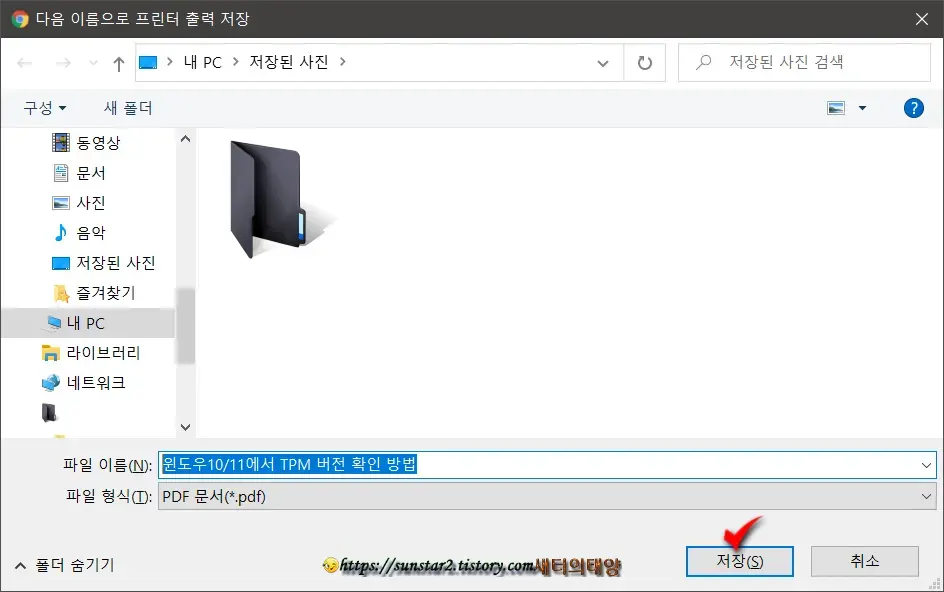Refresh the 저장된 사진 folder view
Image resolution: width=944 pixels, height=592 pixels.
644,61
